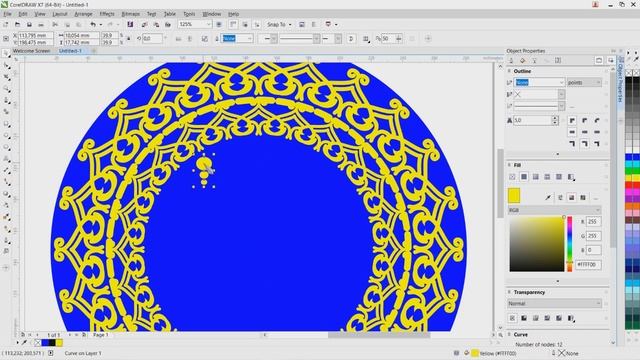Click the hex color value field

(x=588, y=264)
